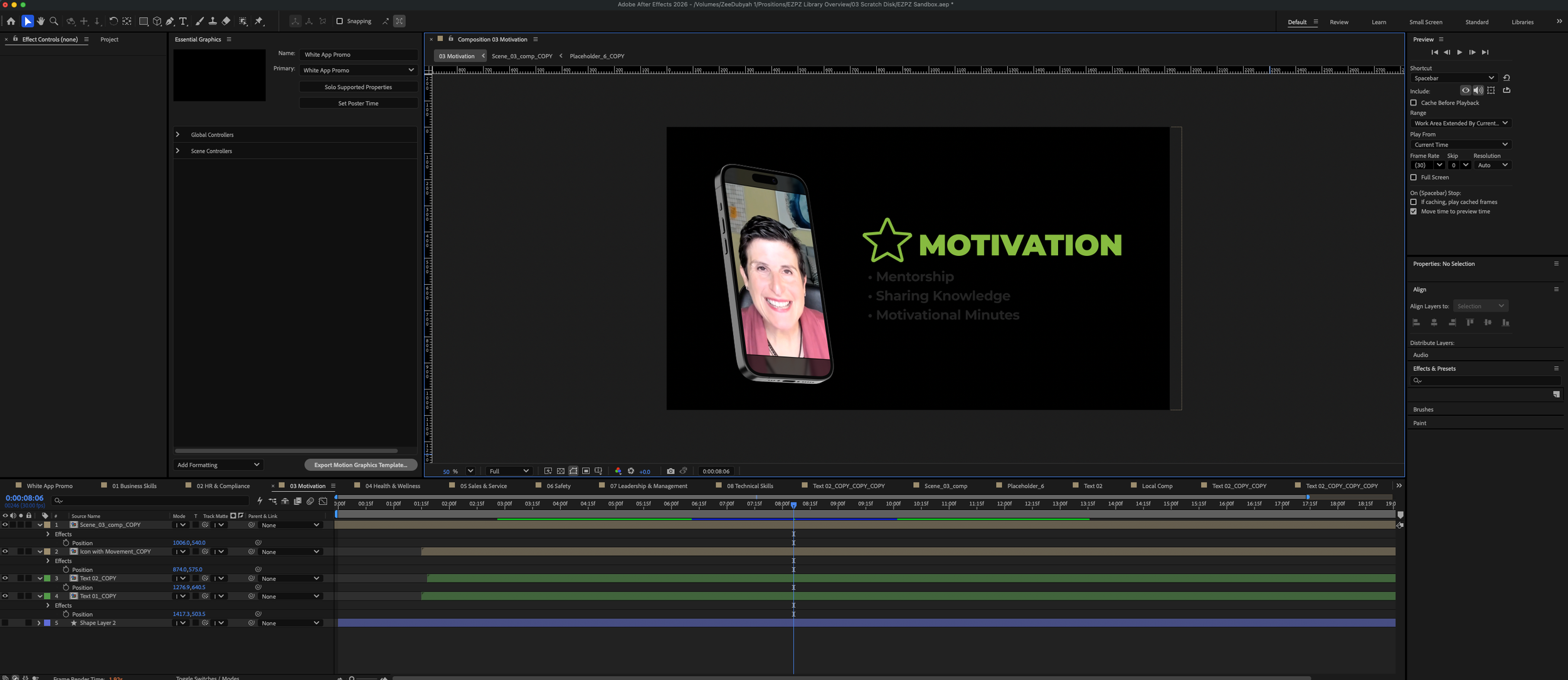Image resolution: width=1568 pixels, height=680 pixels.
Task: Expand Global Controllers group
Action: [x=177, y=135]
